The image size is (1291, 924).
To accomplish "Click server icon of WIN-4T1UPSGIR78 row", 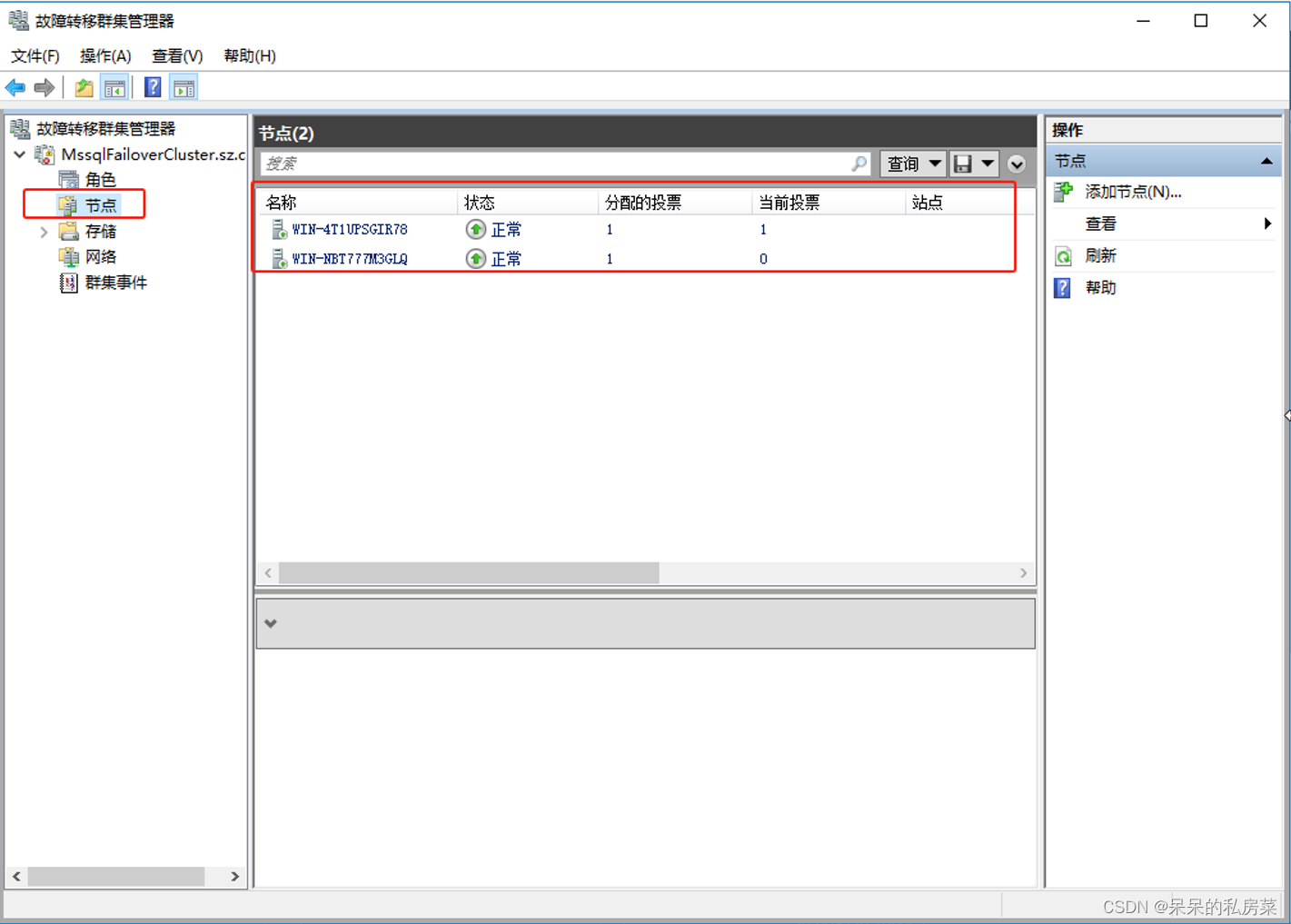I will click(x=279, y=230).
